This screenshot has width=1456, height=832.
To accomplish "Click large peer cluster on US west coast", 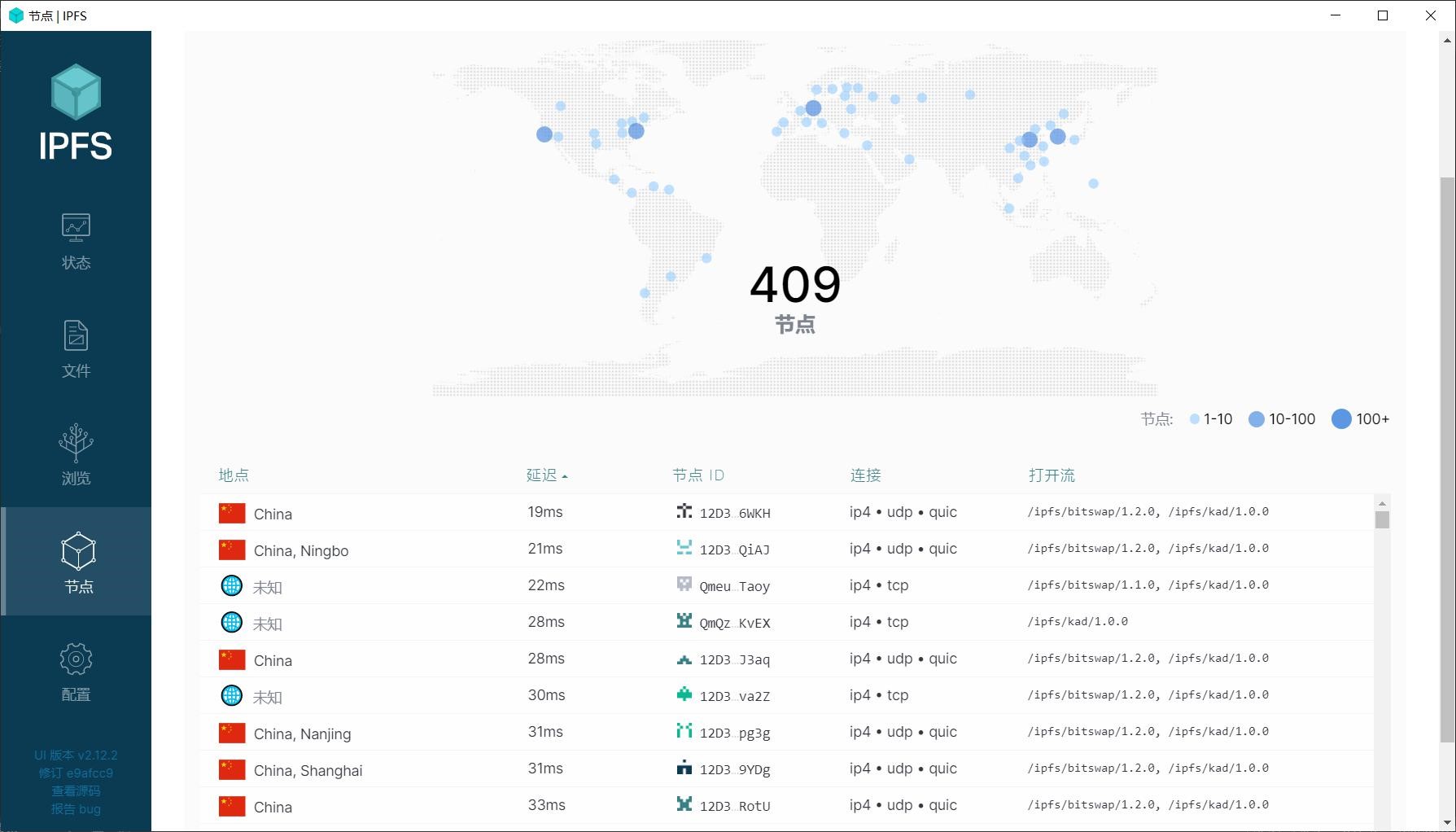I will (544, 134).
